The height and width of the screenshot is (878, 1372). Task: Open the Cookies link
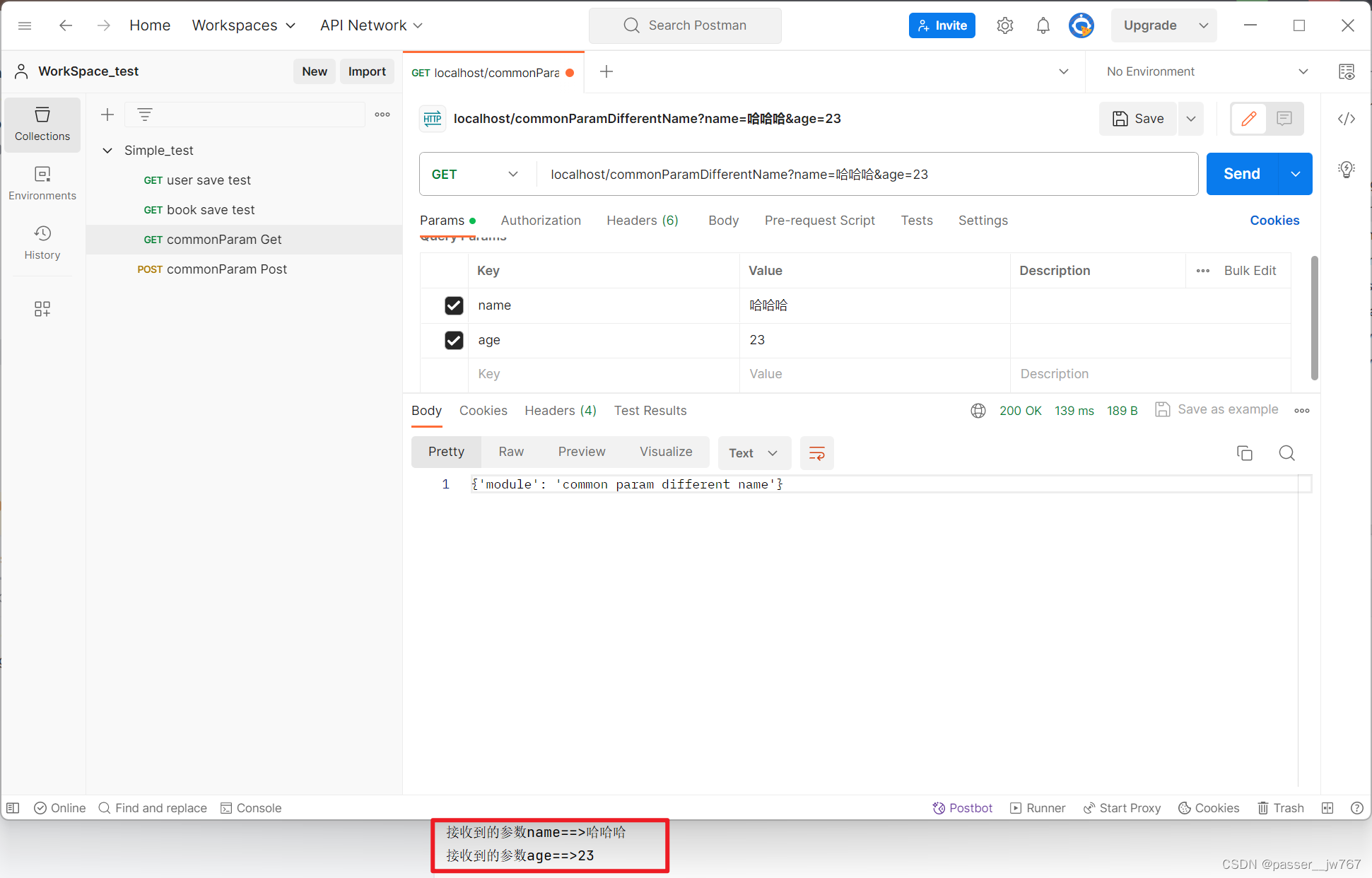(1274, 221)
